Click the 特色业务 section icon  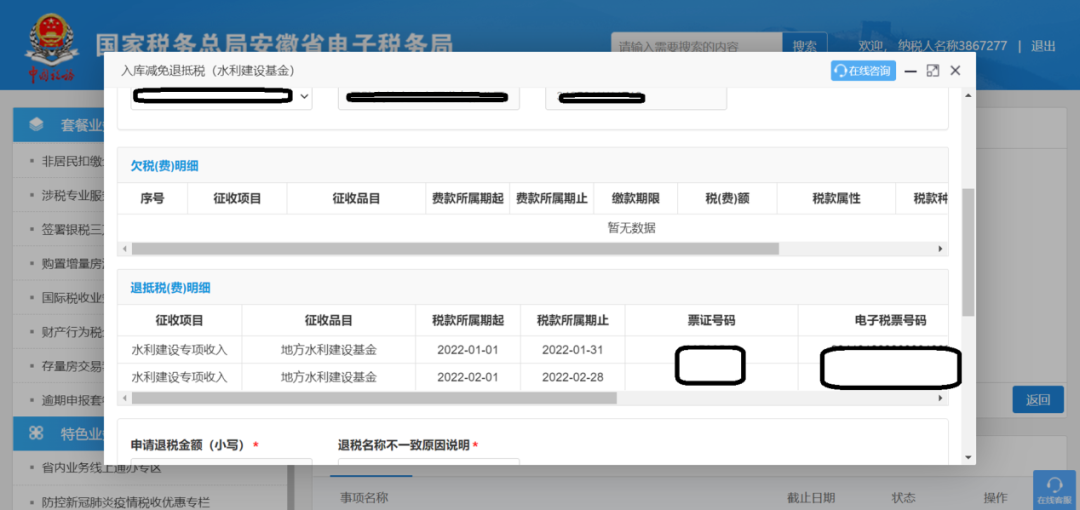pos(36,433)
